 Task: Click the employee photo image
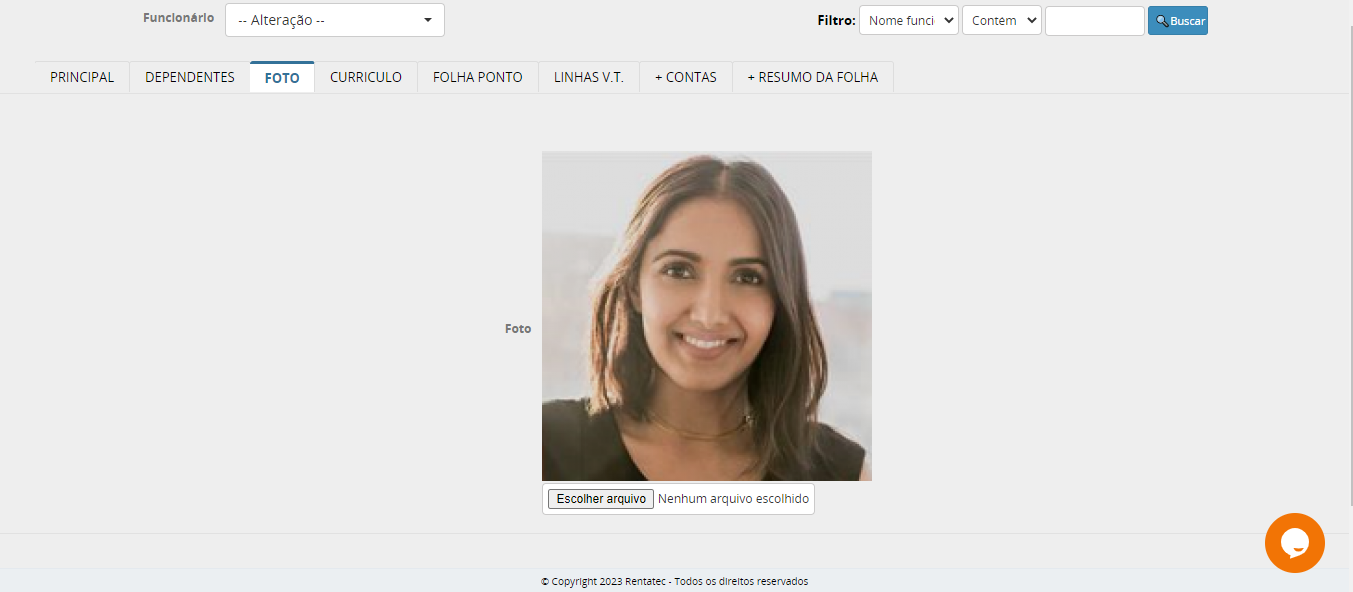(x=706, y=316)
